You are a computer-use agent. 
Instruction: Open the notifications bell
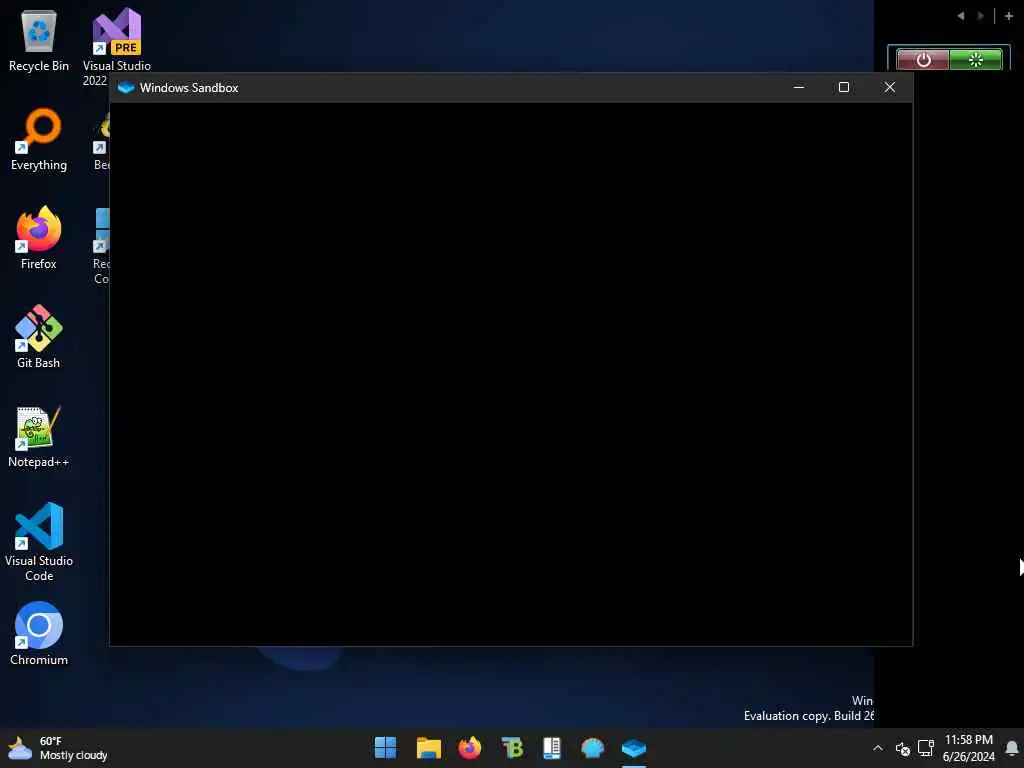click(1012, 748)
